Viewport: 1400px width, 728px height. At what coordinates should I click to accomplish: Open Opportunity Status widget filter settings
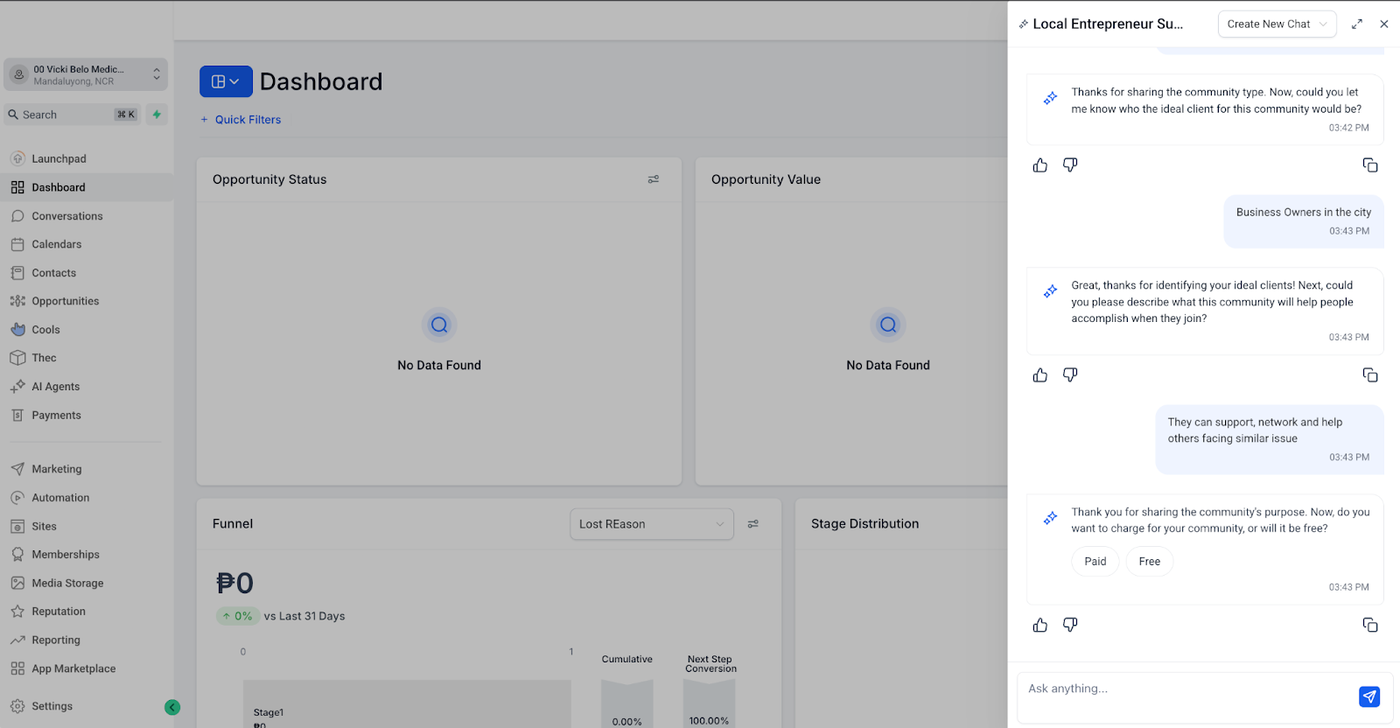[x=653, y=180]
